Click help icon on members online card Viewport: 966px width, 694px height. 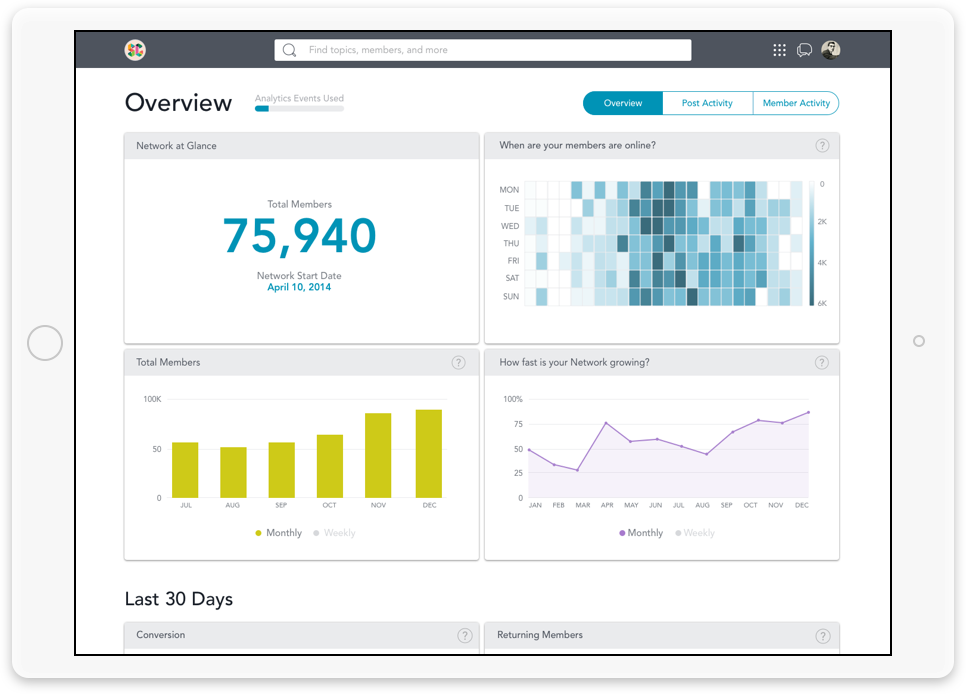coord(822,146)
